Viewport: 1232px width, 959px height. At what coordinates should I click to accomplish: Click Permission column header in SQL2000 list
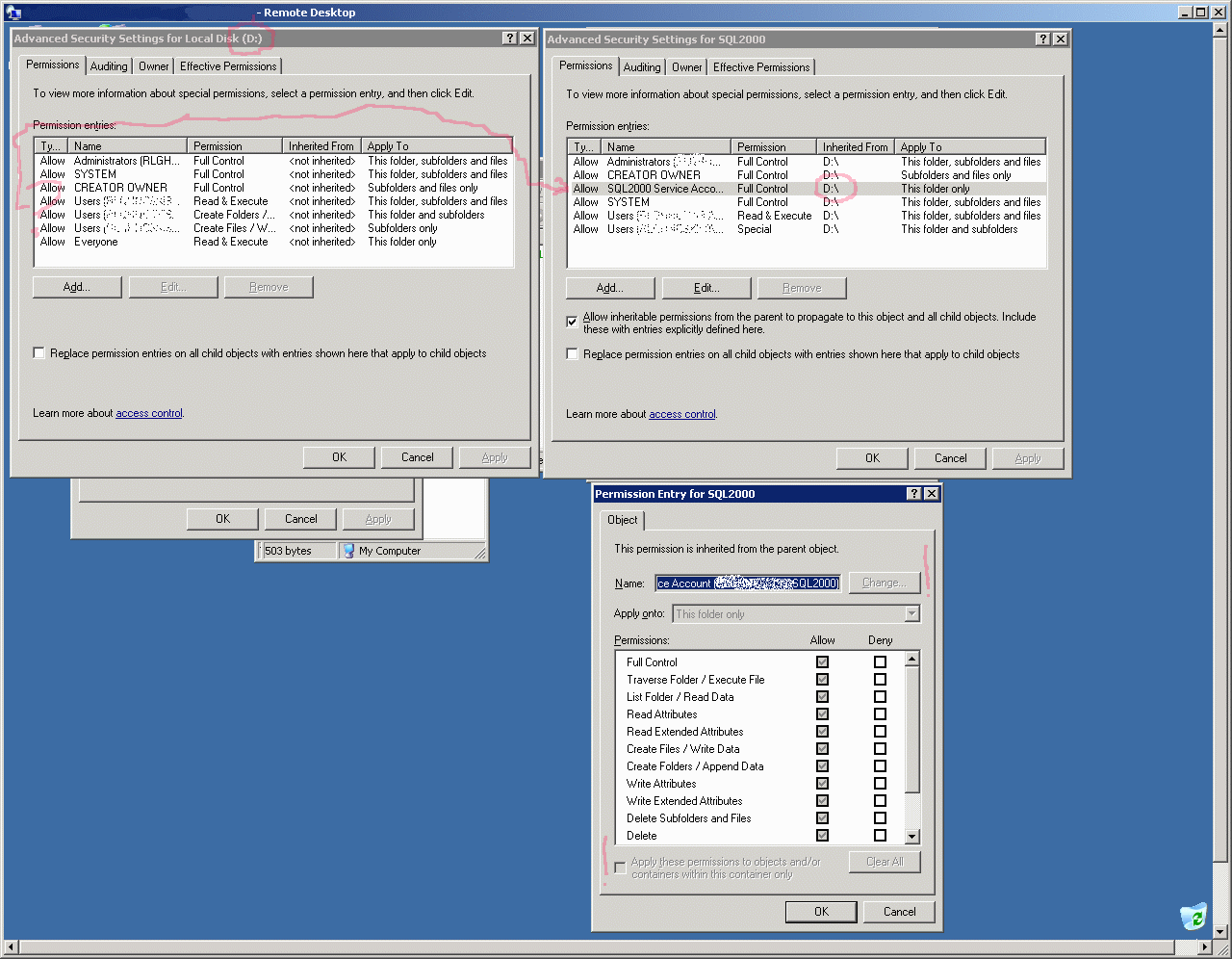(x=774, y=147)
